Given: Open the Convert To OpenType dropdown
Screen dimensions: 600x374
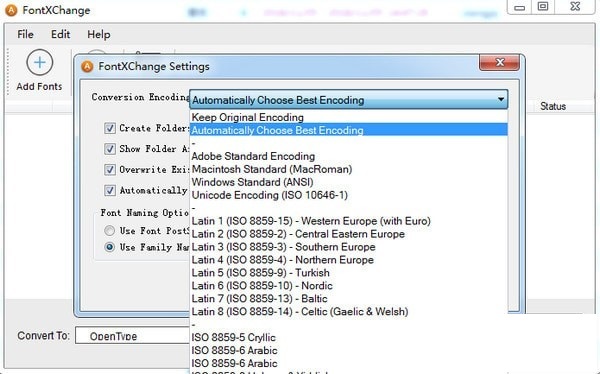Looking at the screenshot, I should click(x=132, y=335).
